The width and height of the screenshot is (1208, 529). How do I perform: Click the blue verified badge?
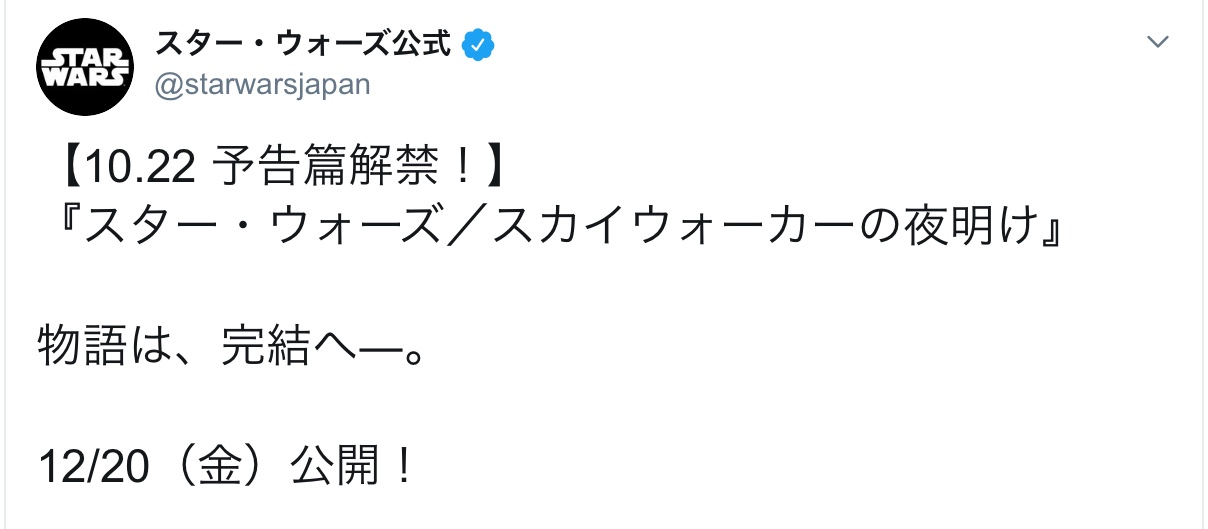coord(477,43)
